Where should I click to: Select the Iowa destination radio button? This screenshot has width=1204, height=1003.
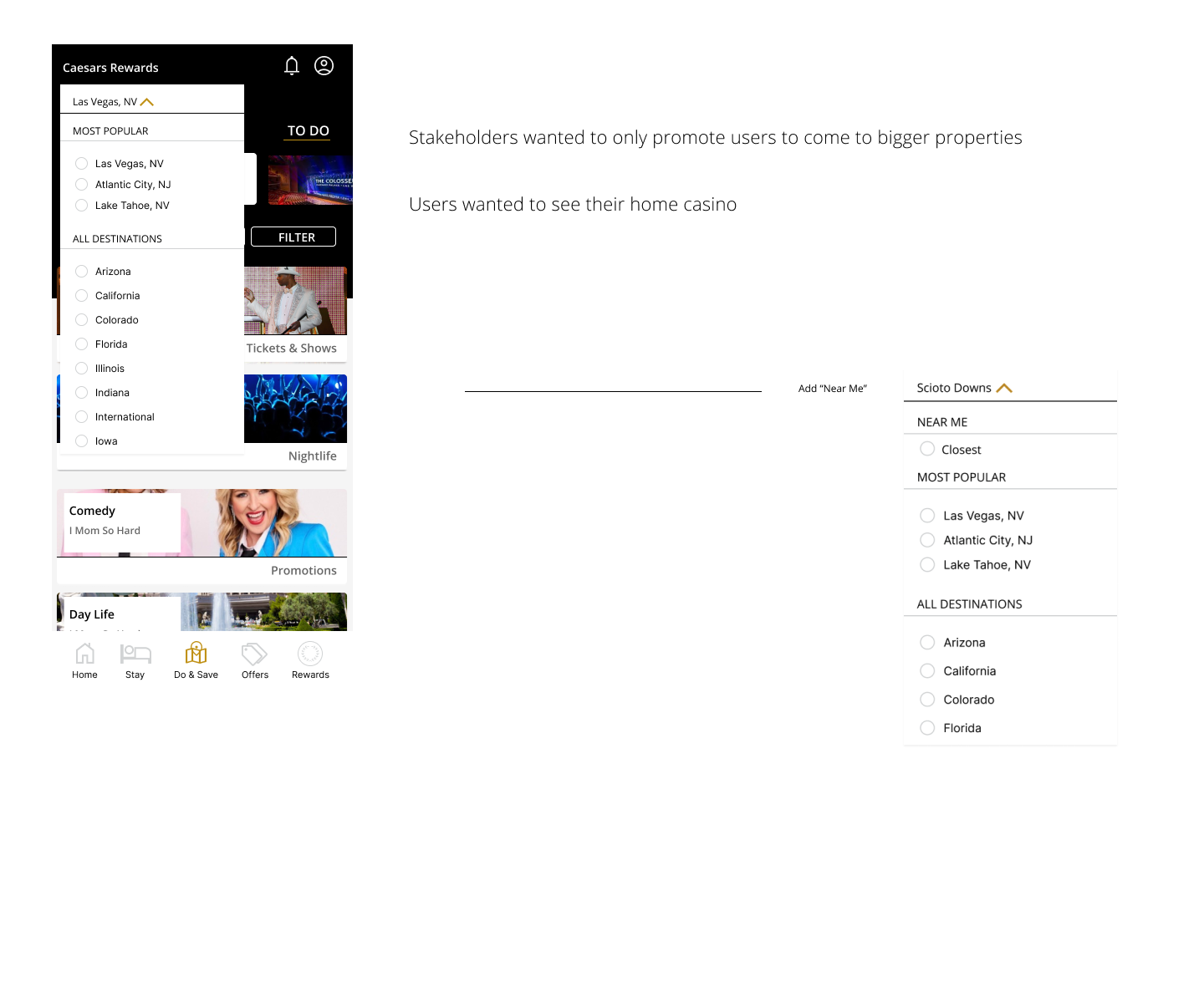[82, 441]
